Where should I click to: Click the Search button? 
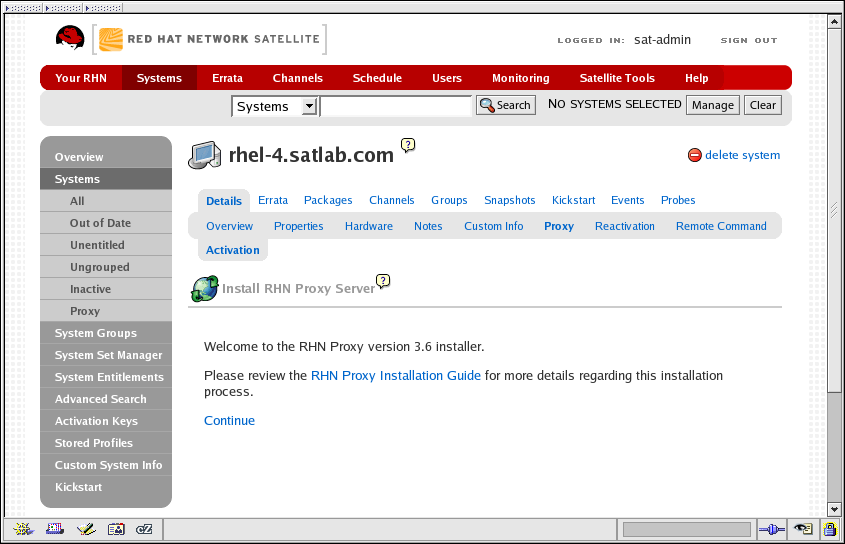(x=505, y=105)
